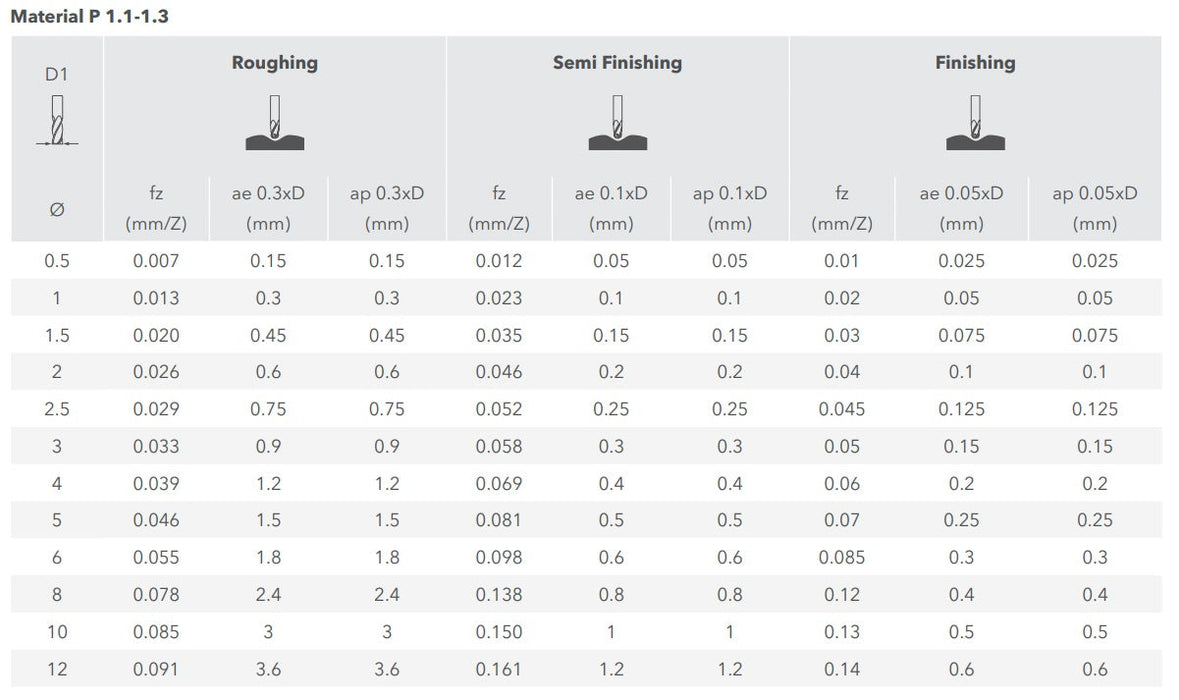The image size is (1179, 700).
Task: Click the Finishing end mill icon
Action: point(974,123)
